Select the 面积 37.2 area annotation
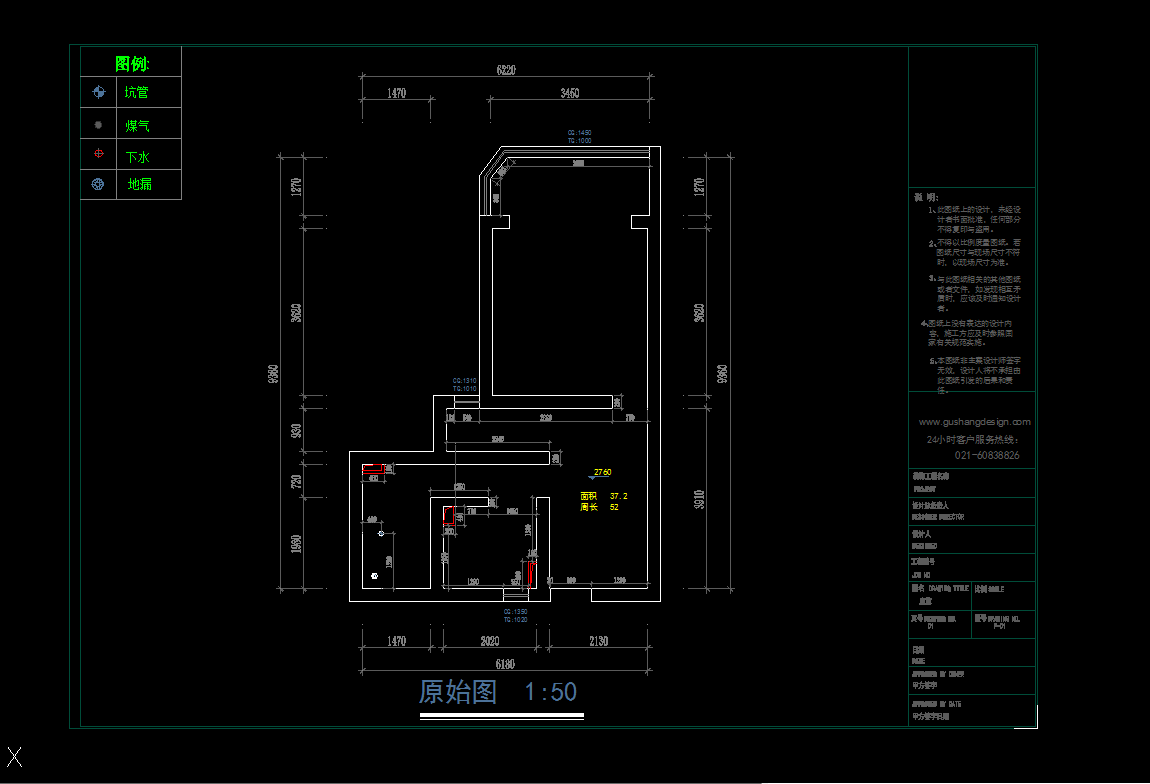The image size is (1150, 784). (604, 496)
